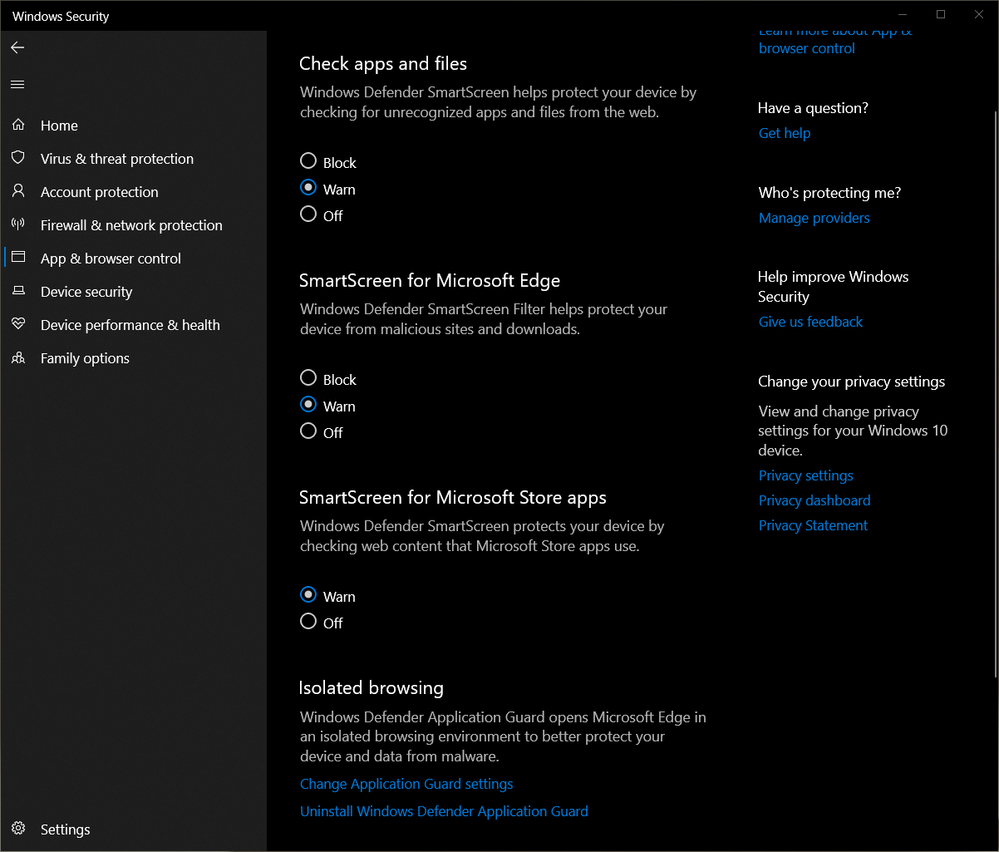Click the SmartScreen for Microsoft Store apps heading

(452, 498)
